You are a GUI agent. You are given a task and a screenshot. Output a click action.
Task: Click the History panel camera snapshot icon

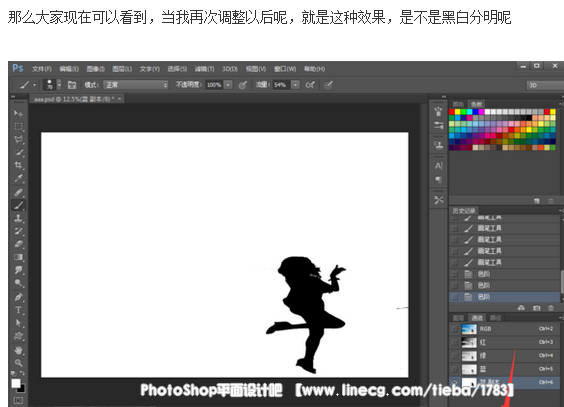click(537, 308)
